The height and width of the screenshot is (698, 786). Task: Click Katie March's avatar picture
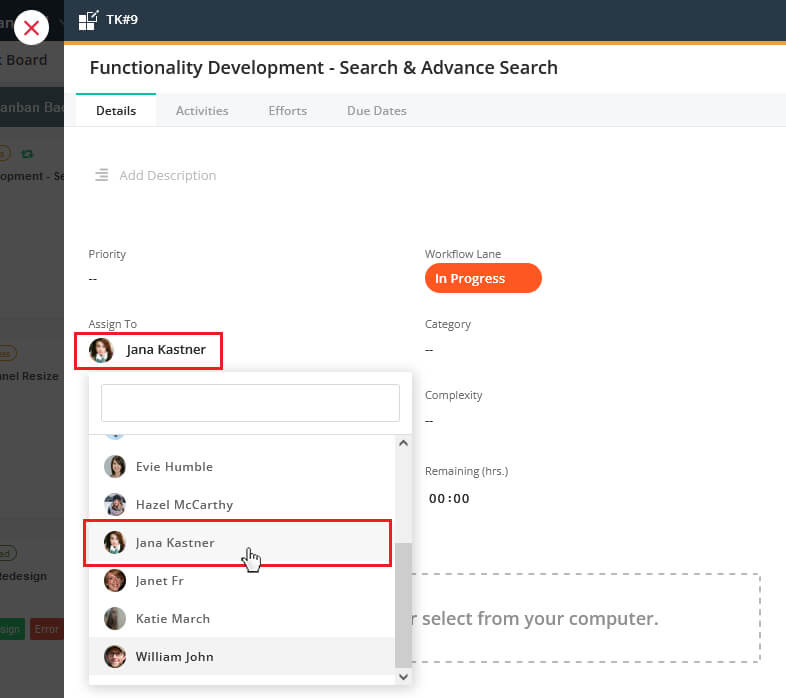pos(115,619)
